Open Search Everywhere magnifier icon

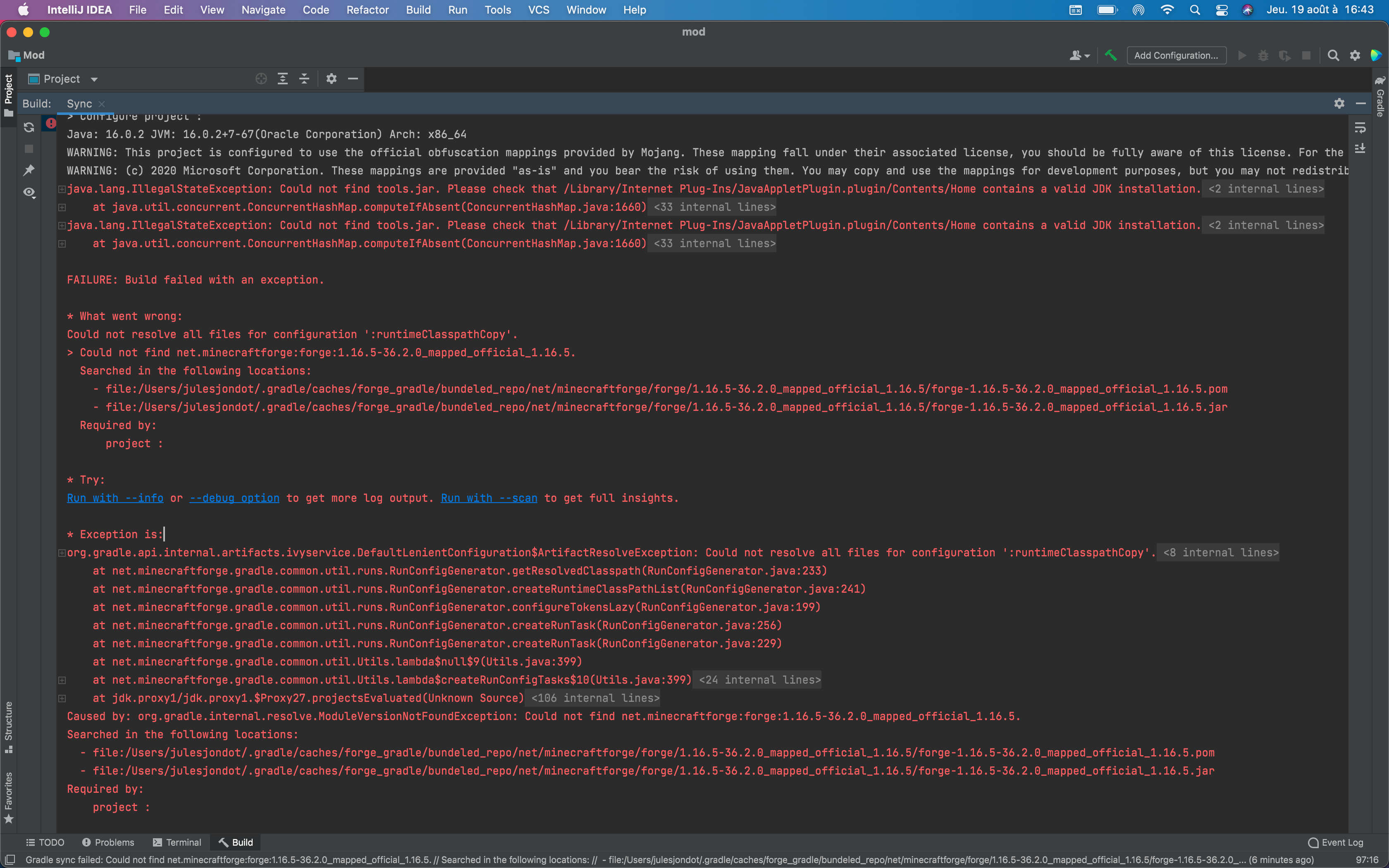click(x=1333, y=55)
